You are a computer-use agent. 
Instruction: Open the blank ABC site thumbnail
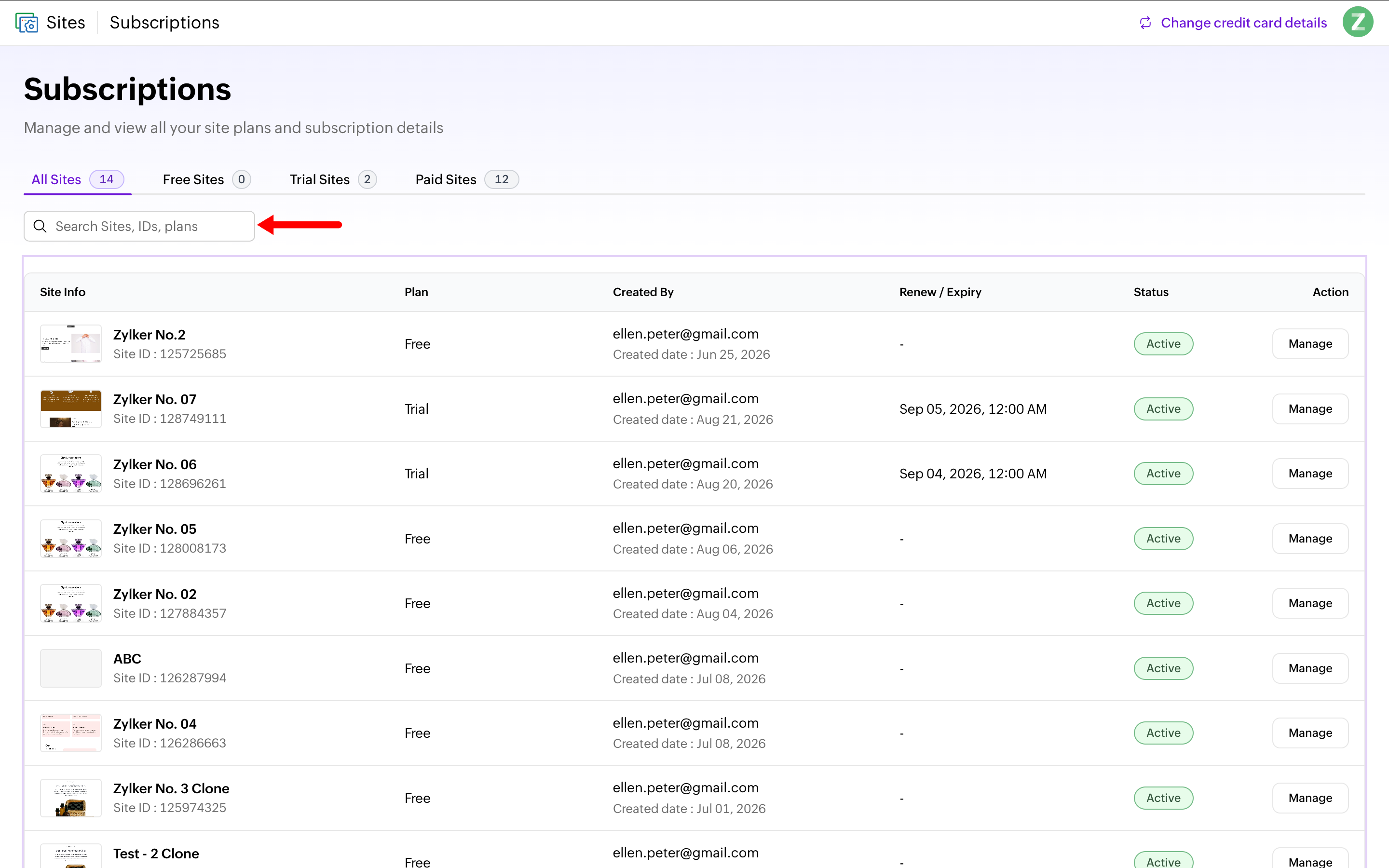pos(70,668)
